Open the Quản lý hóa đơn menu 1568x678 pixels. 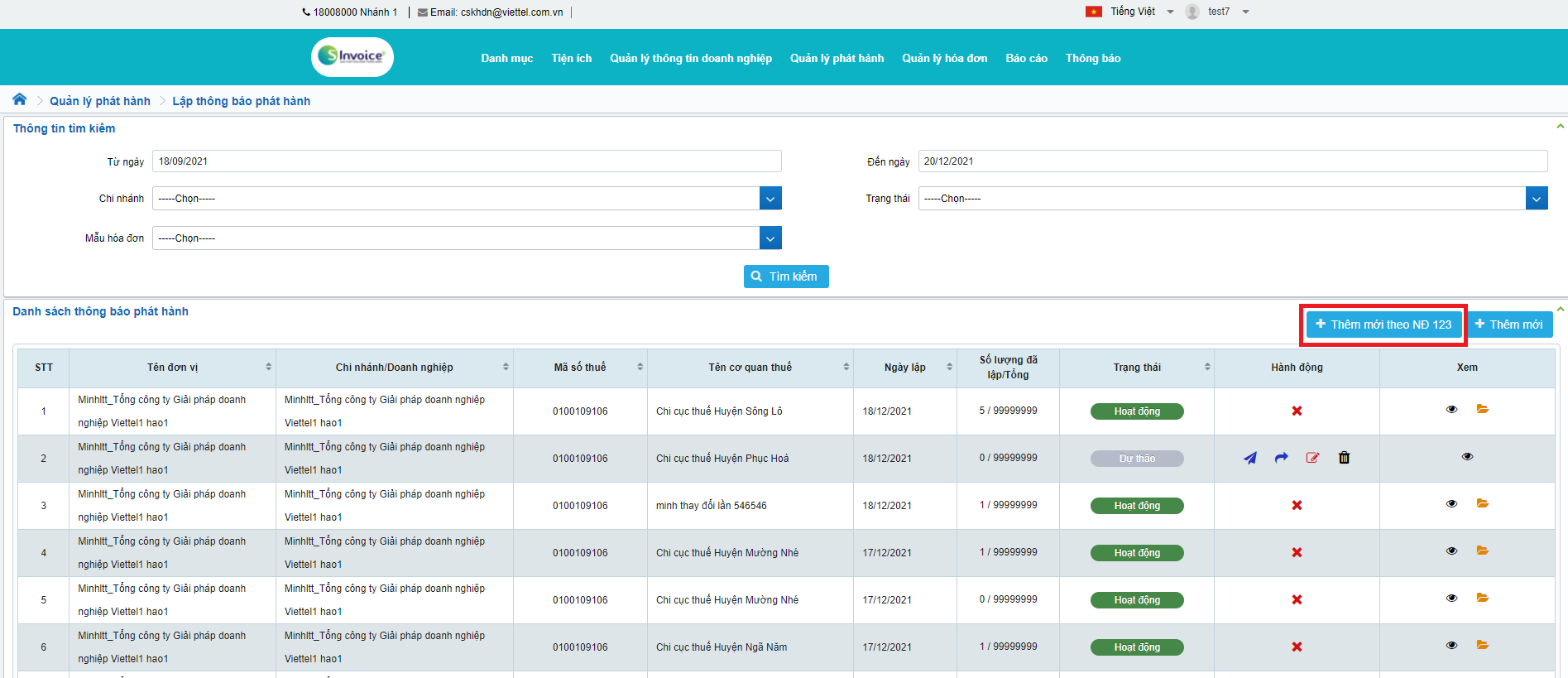pos(945,58)
